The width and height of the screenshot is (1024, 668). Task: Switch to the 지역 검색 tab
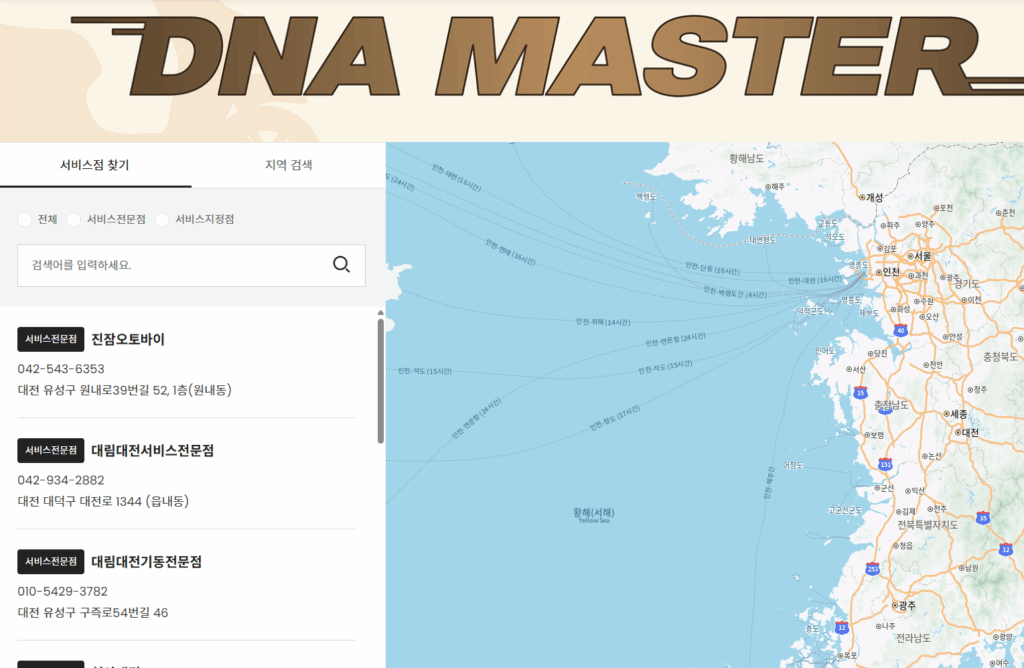(x=288, y=165)
